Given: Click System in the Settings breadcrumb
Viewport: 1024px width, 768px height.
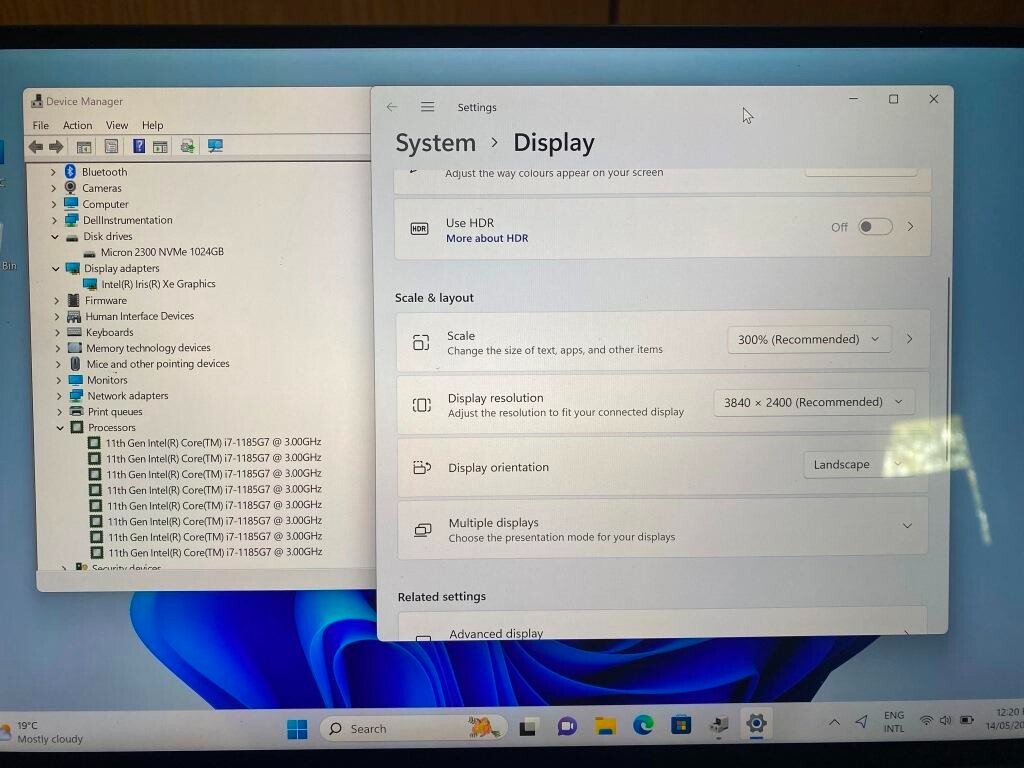Looking at the screenshot, I should (436, 143).
